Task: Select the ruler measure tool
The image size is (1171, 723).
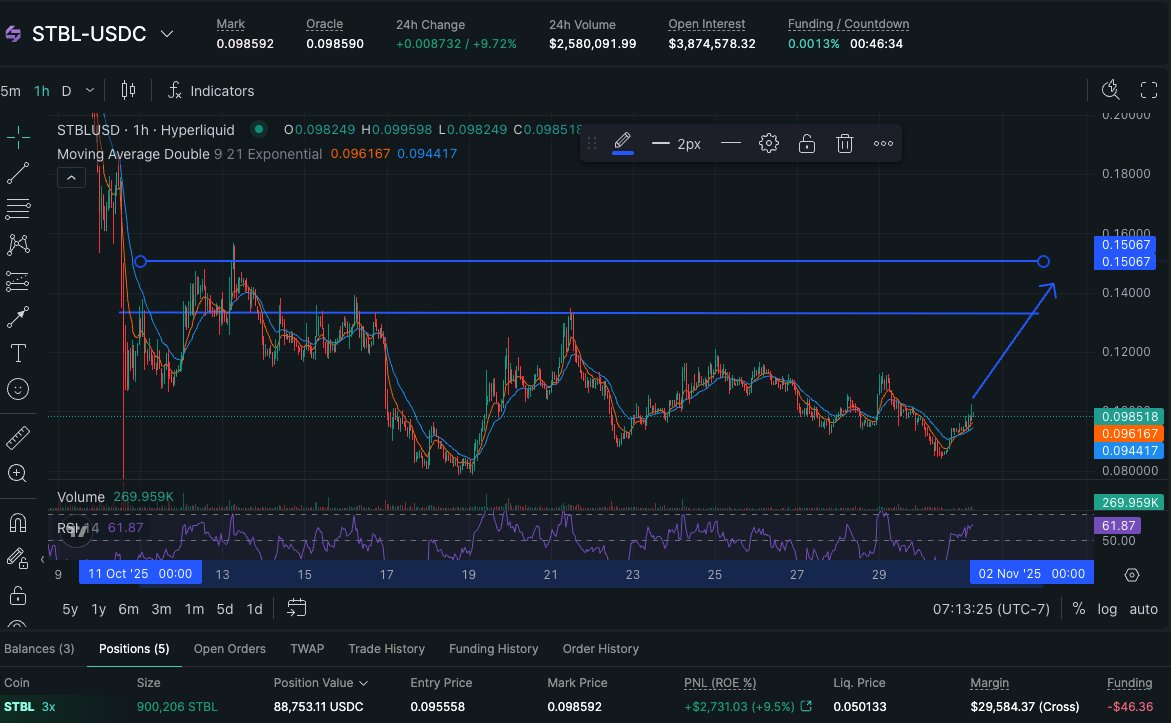Action: click(x=18, y=437)
